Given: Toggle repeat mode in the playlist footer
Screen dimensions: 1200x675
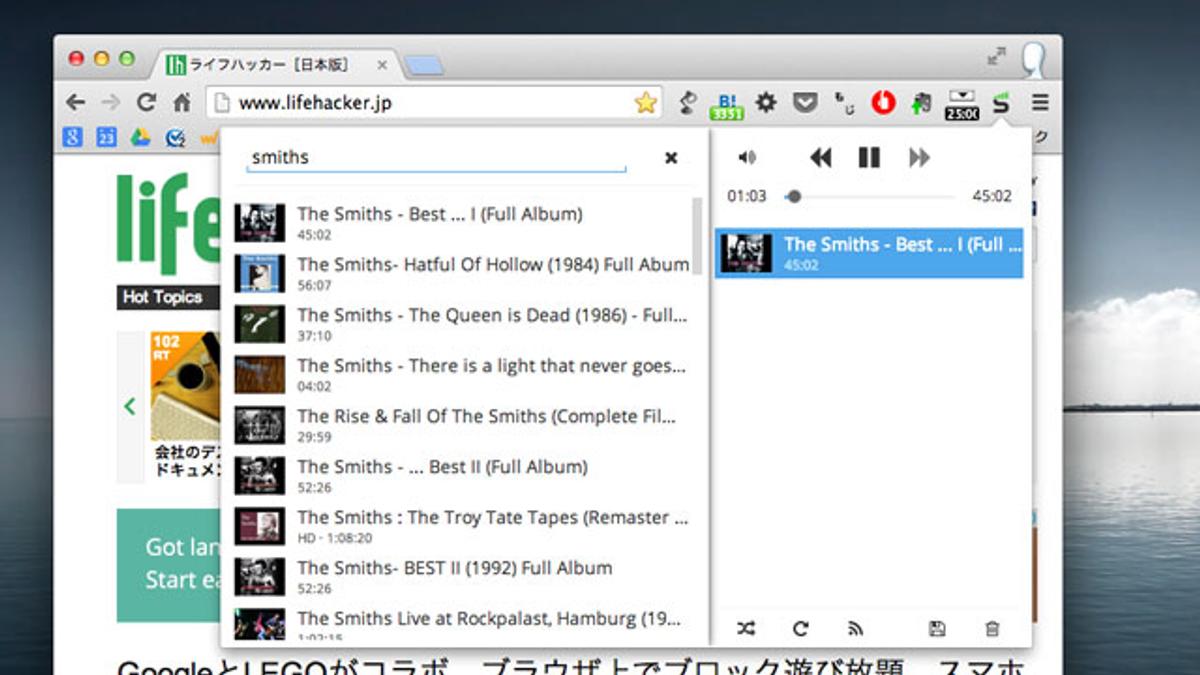Looking at the screenshot, I should click(x=800, y=629).
